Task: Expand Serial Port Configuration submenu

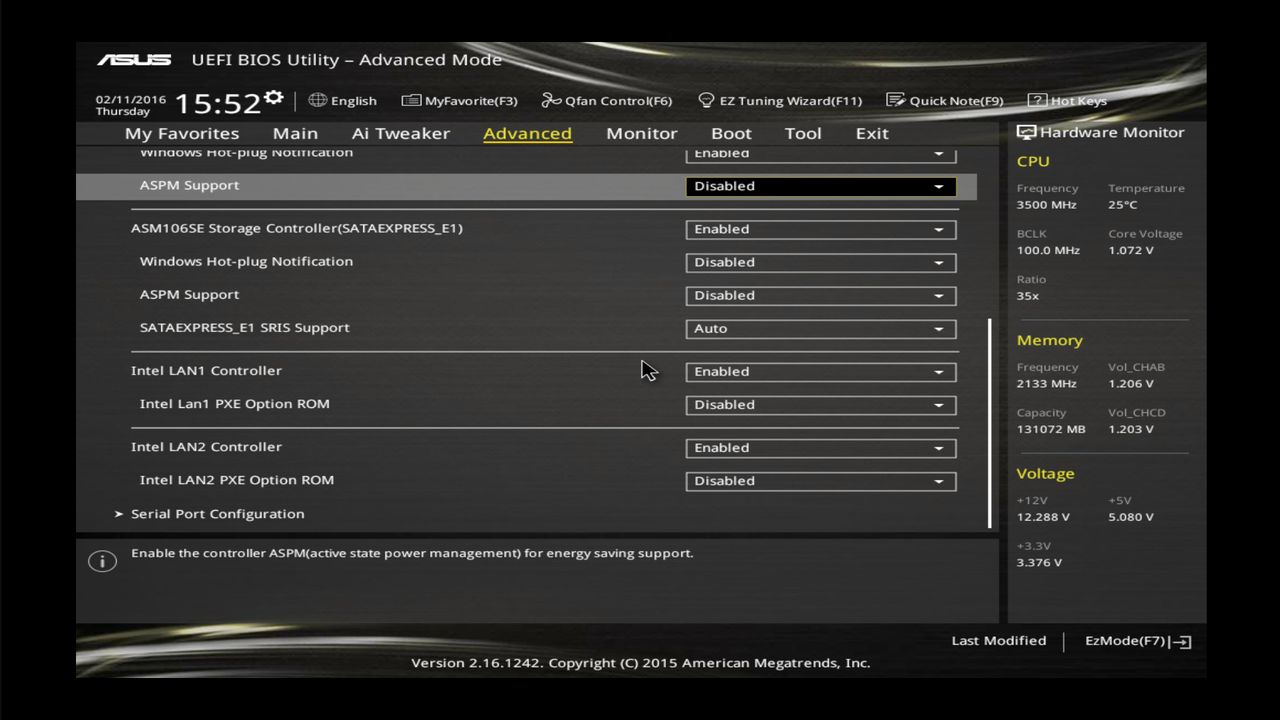Action: click(x=209, y=514)
